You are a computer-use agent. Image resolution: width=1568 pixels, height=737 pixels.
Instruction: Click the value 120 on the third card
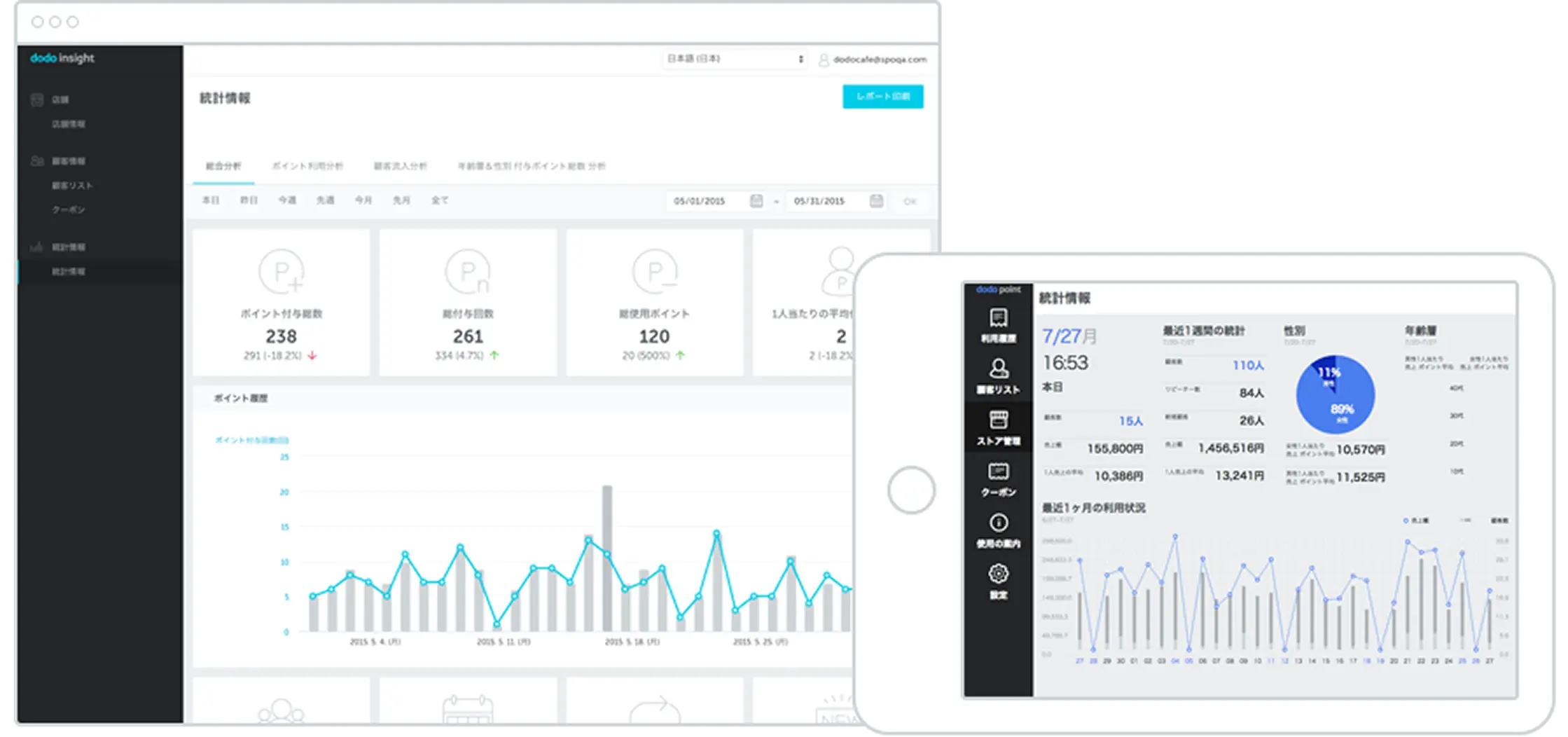point(654,337)
